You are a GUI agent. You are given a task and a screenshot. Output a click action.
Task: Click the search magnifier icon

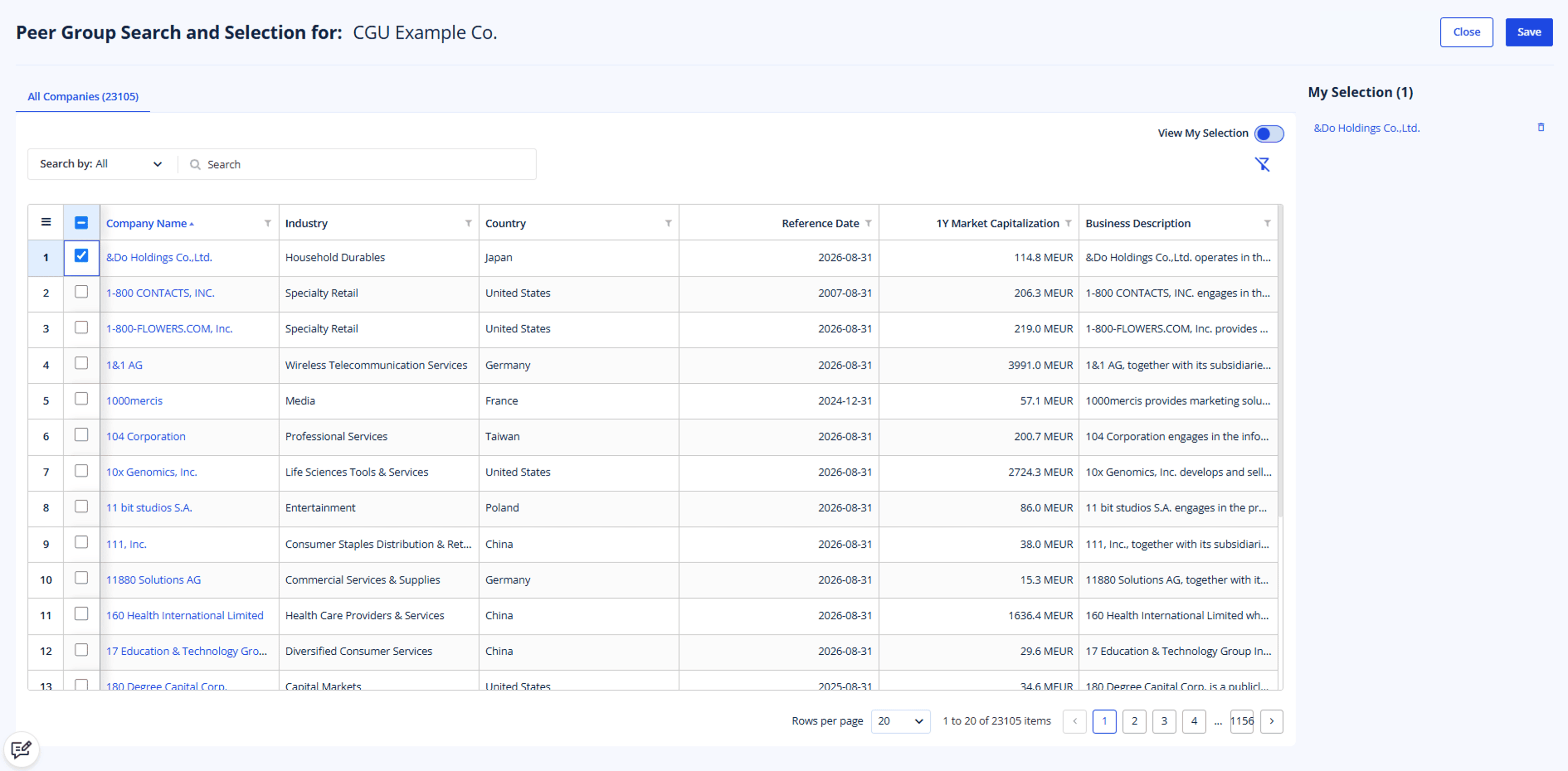195,165
